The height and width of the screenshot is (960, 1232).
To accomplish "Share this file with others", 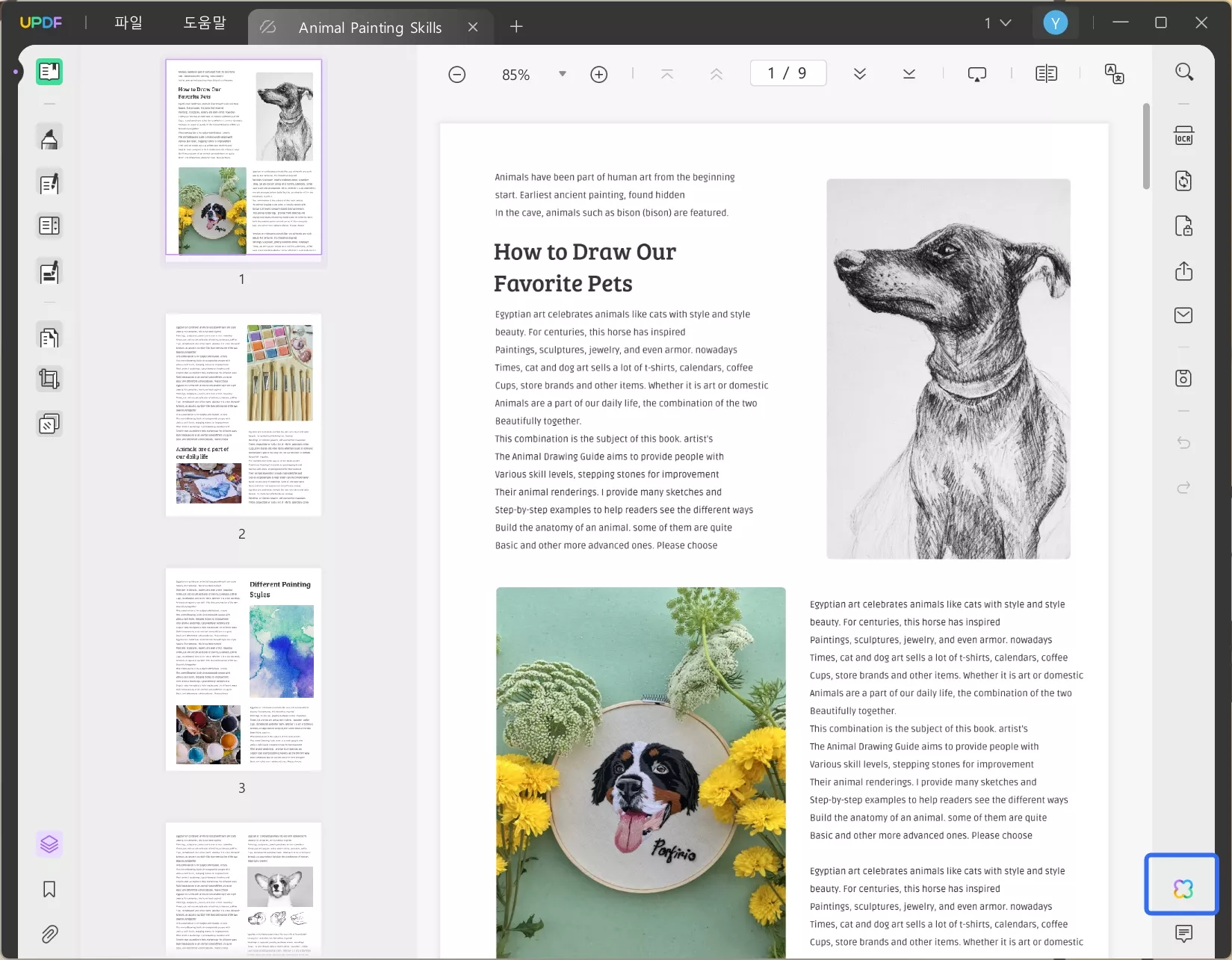I will tap(1184, 270).
